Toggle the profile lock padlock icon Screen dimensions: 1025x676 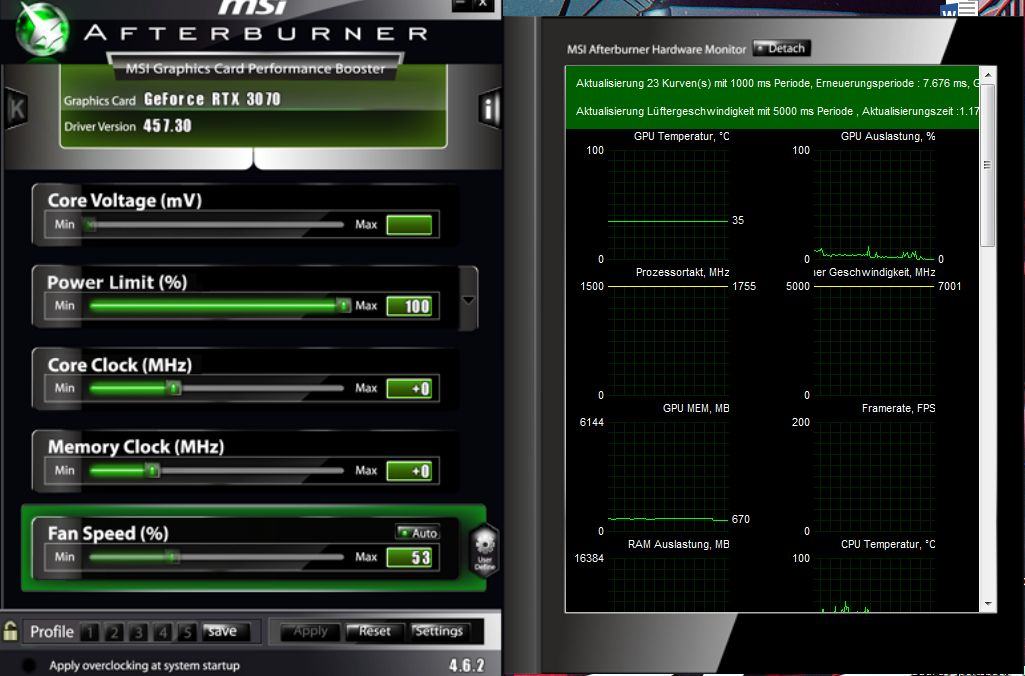tap(10, 631)
